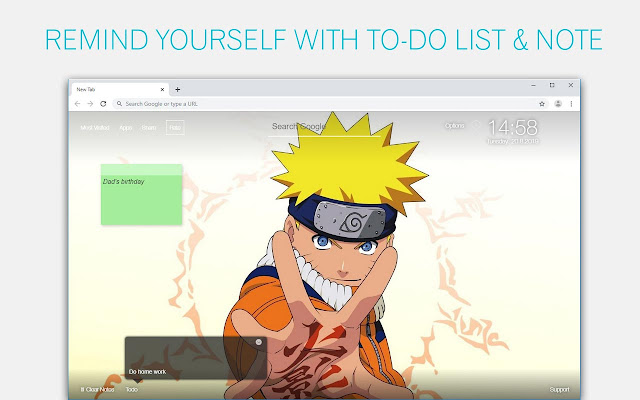Open the Most Visited menu
This screenshot has width=640, height=400.
(95, 128)
